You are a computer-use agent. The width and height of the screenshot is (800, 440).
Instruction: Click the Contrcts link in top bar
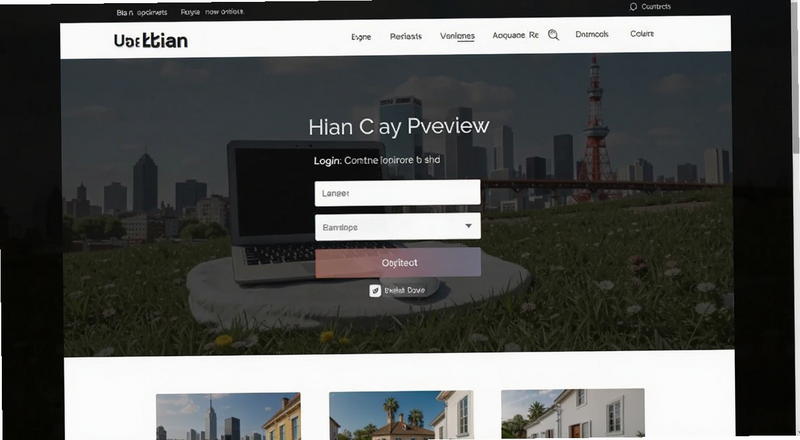click(x=656, y=7)
